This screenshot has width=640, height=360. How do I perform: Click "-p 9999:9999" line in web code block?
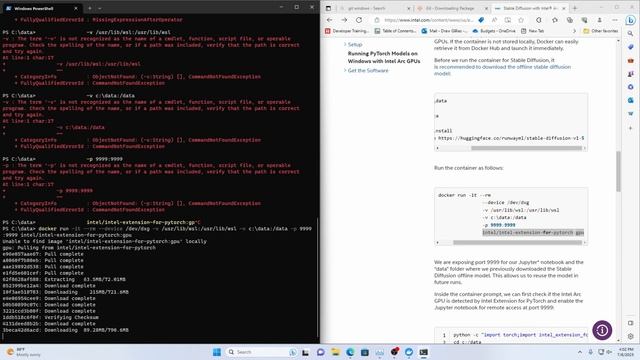coord(499,225)
